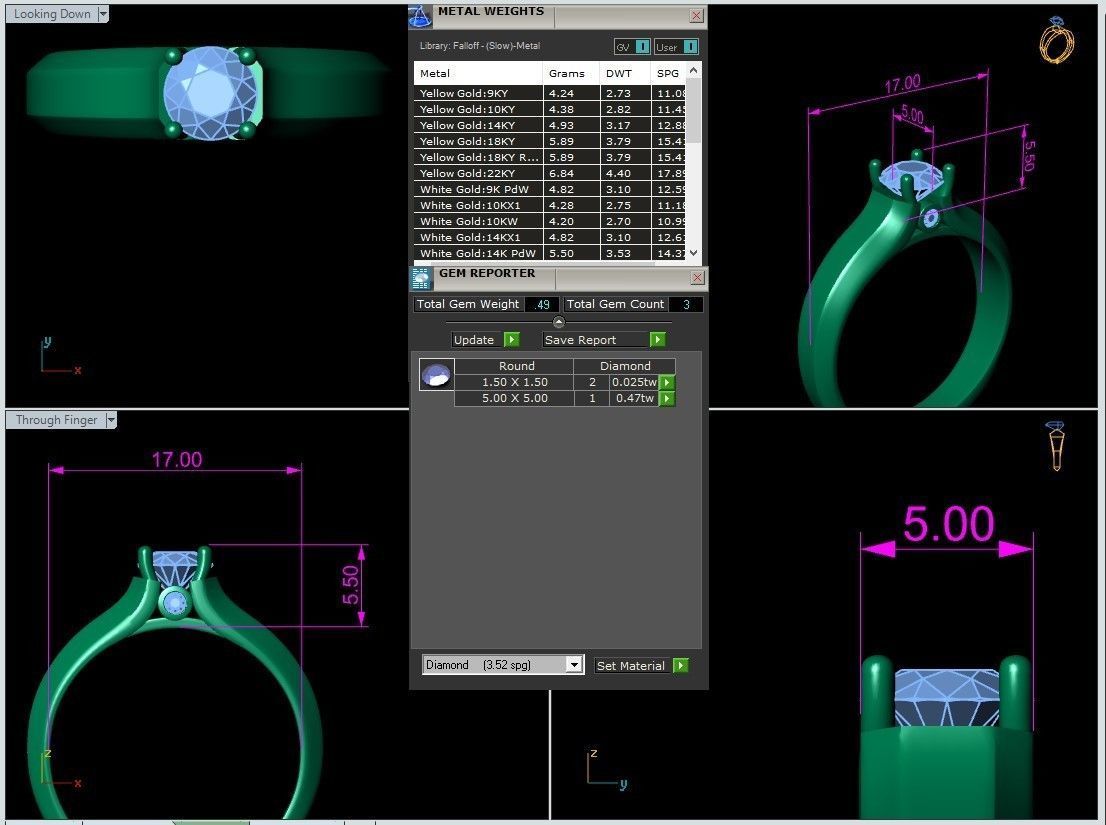The height and width of the screenshot is (825, 1106).
Task: Select the White Gold:10KX1 row
Action: tap(549, 205)
